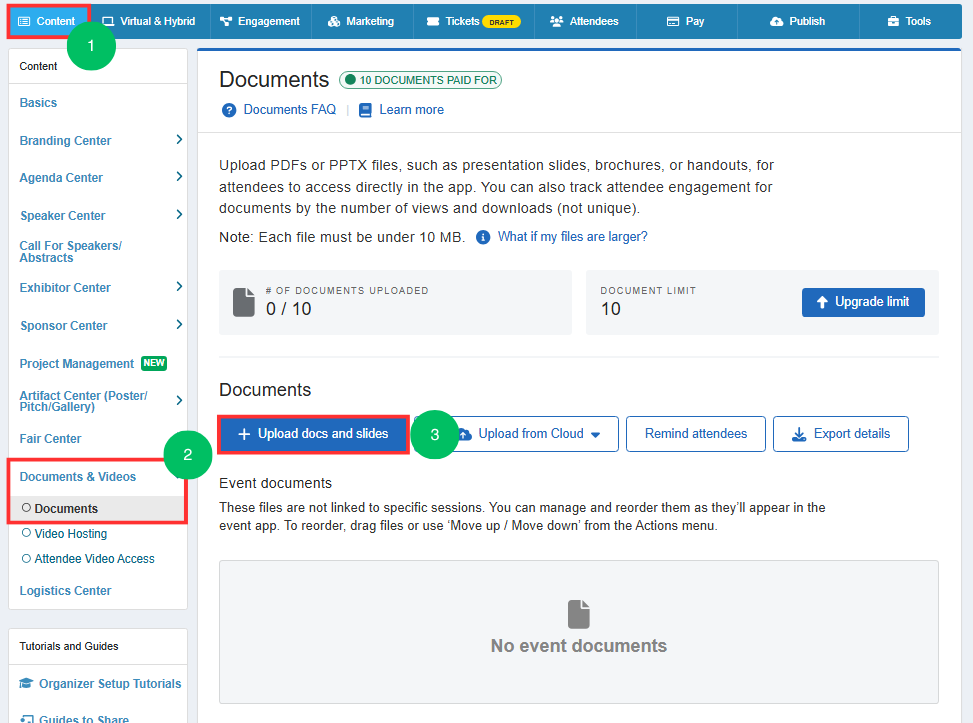Click the Publish cloud icon
Image resolution: width=973 pixels, height=723 pixels.
776,22
